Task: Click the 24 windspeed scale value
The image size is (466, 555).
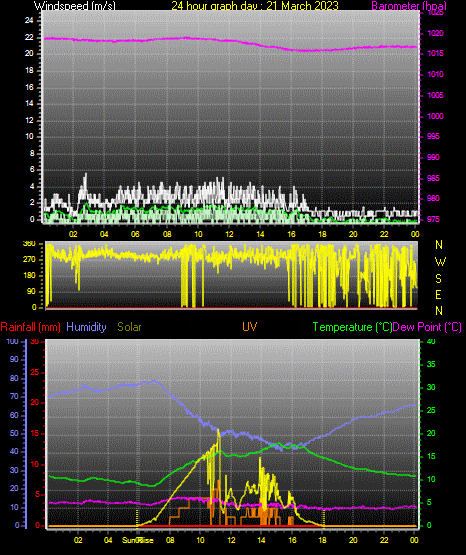Action: tap(29, 20)
